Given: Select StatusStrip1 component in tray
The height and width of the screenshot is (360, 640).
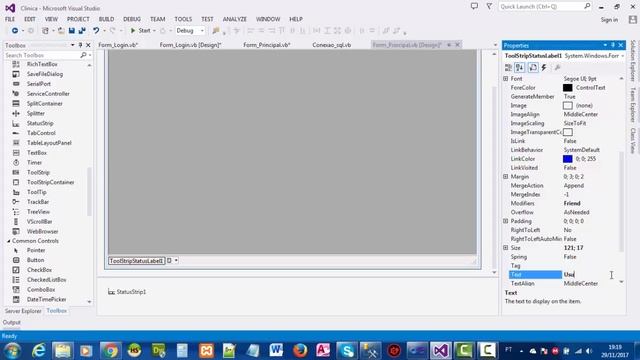Looking at the screenshot, I should point(127,292).
